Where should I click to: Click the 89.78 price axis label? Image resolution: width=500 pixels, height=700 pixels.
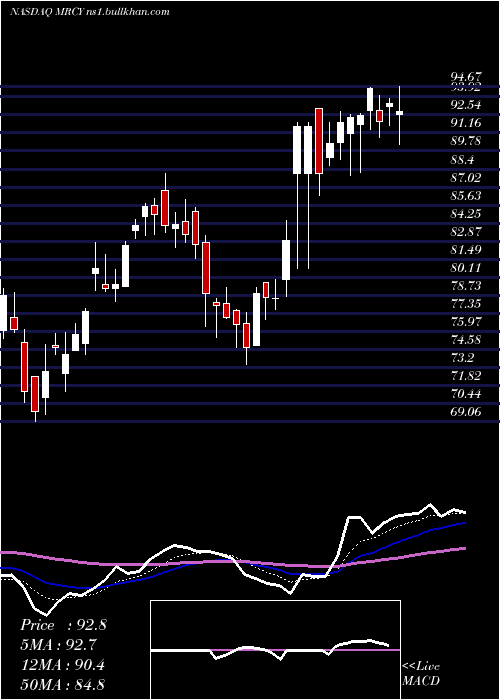(x=466, y=141)
